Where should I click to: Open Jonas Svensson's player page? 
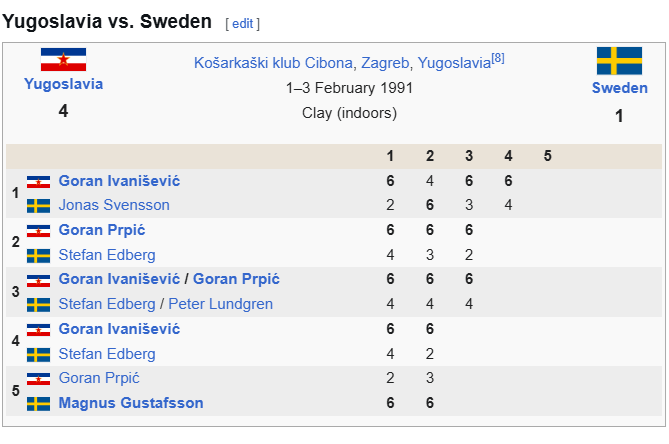(114, 205)
